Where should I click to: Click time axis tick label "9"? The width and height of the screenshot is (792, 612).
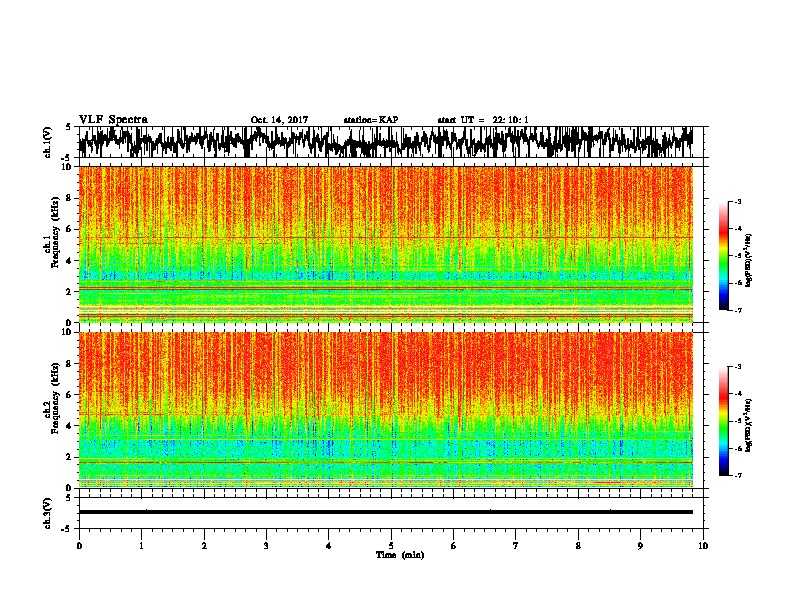[x=640, y=546]
